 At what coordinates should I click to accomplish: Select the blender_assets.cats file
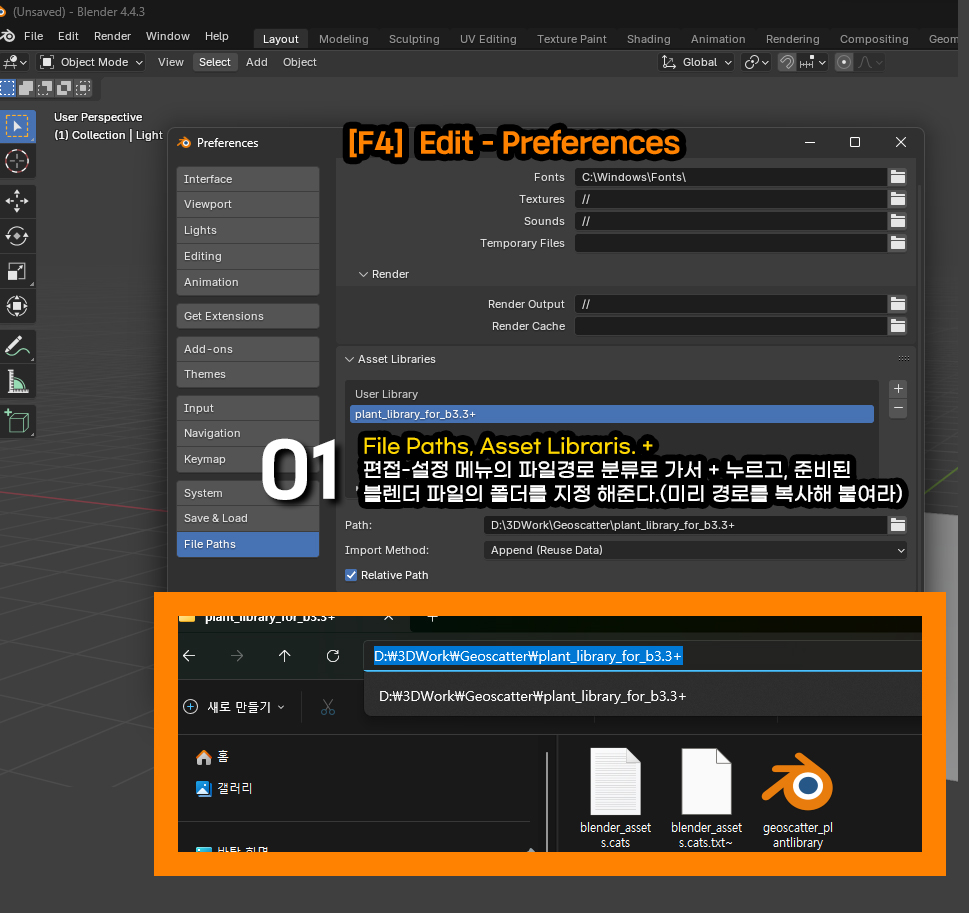pos(616,800)
